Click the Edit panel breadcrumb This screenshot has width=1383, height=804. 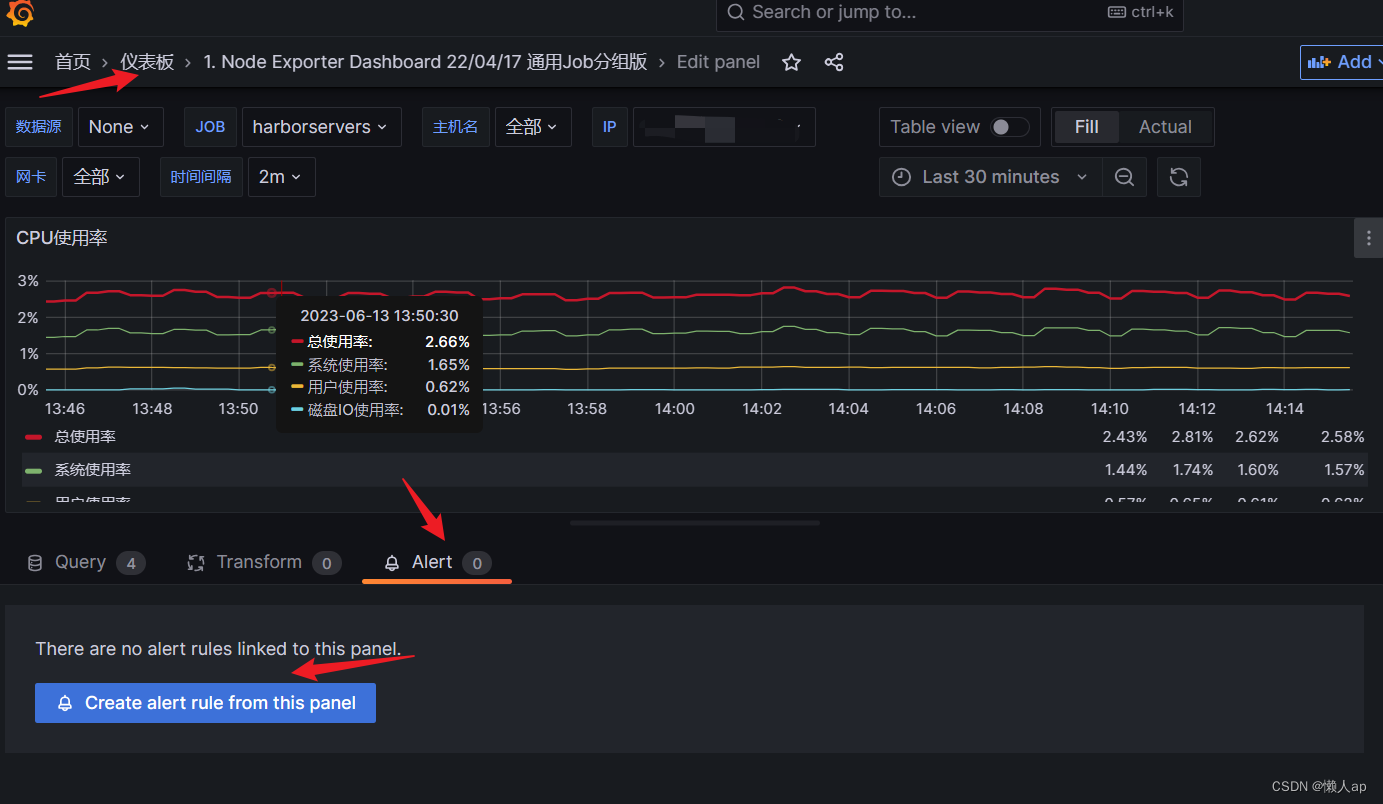718,62
